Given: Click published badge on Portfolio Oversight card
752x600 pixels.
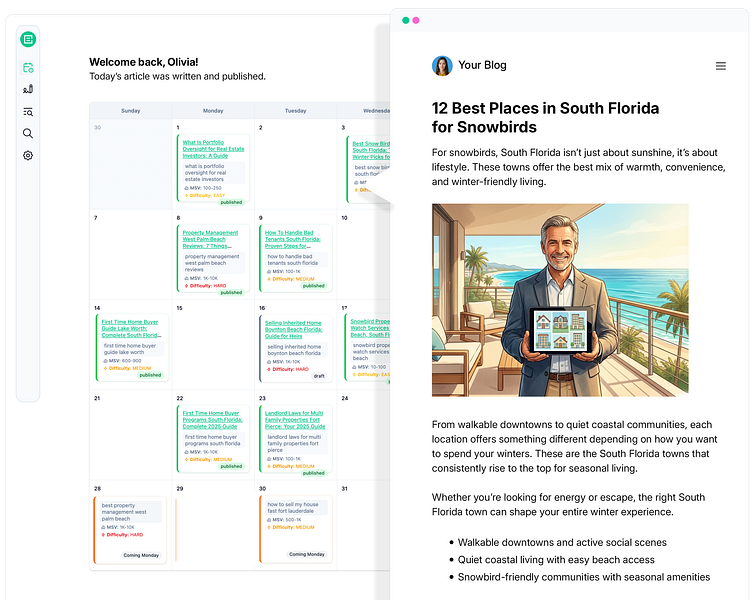Looking at the screenshot, I should coord(231,202).
